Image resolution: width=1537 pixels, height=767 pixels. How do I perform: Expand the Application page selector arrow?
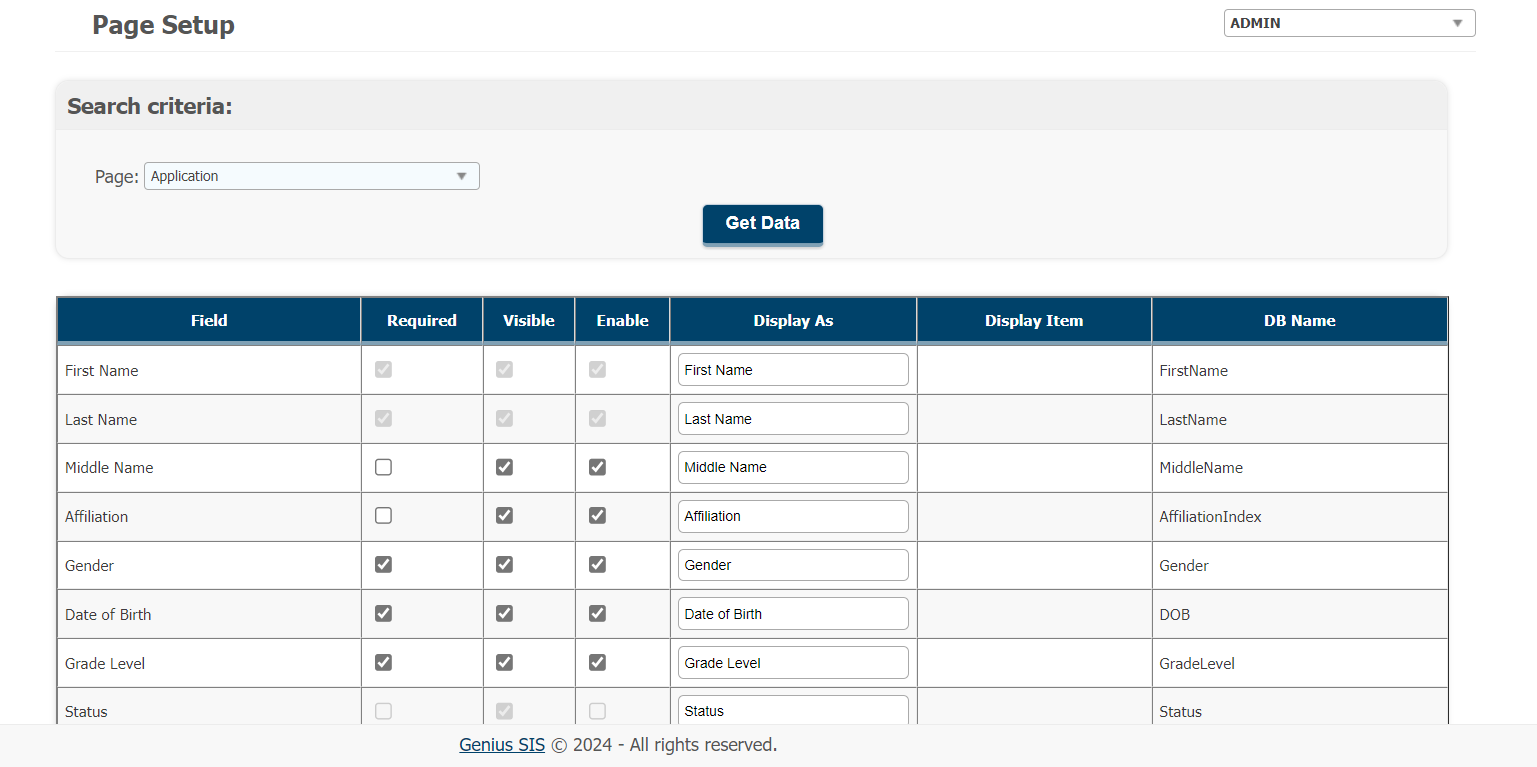click(462, 175)
